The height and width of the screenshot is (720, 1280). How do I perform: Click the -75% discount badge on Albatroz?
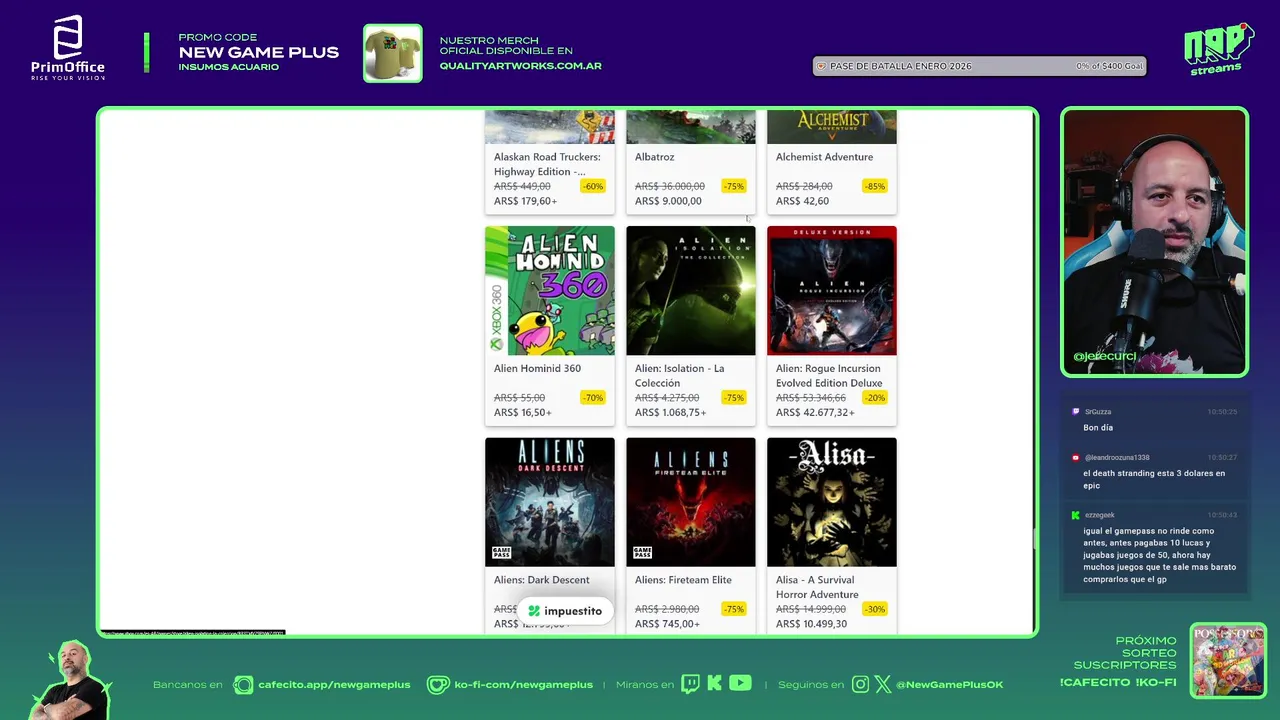pyautogui.click(x=734, y=186)
